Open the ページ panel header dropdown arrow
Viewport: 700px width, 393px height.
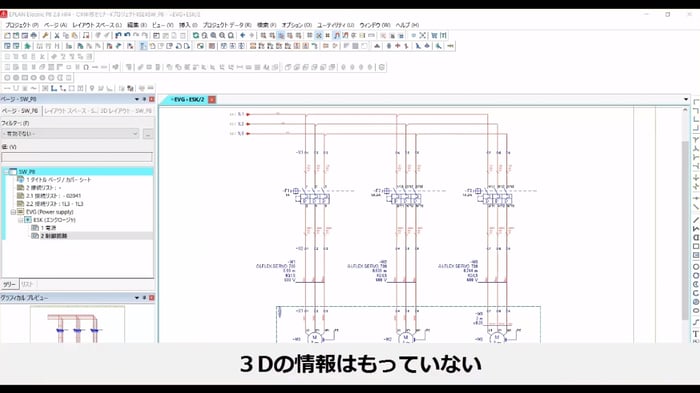pyautogui.click(x=137, y=99)
